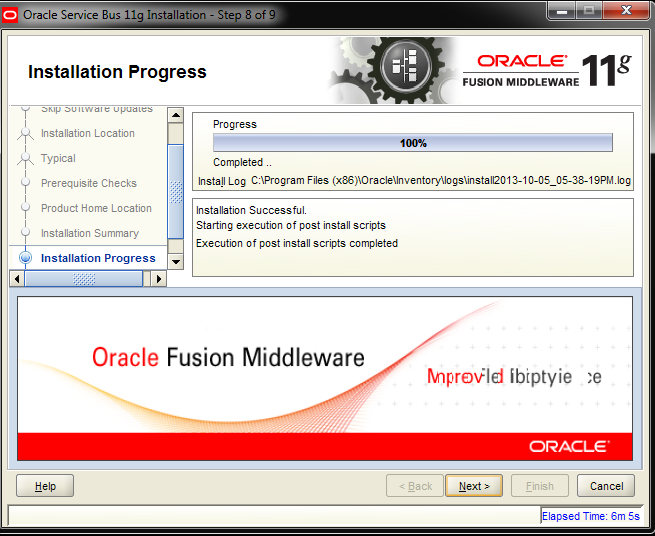Click the empty status message field
The image size is (655, 536).
[274, 515]
